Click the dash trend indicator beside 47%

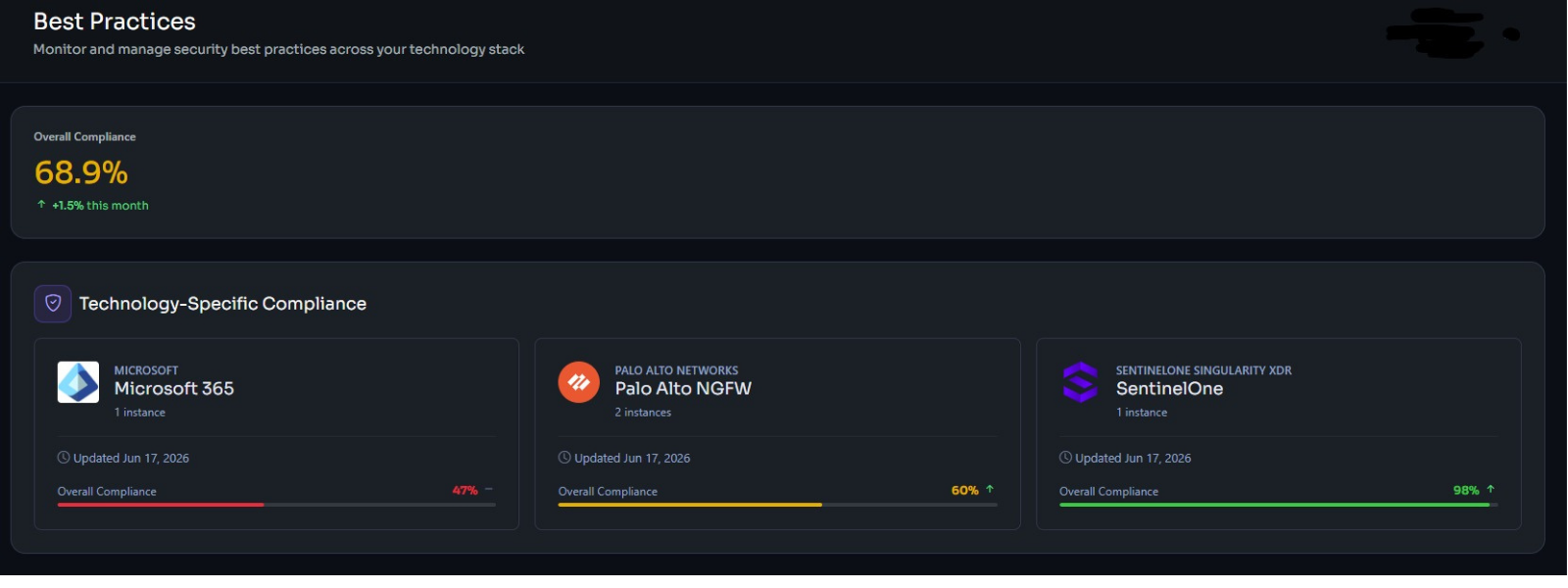[488, 489]
